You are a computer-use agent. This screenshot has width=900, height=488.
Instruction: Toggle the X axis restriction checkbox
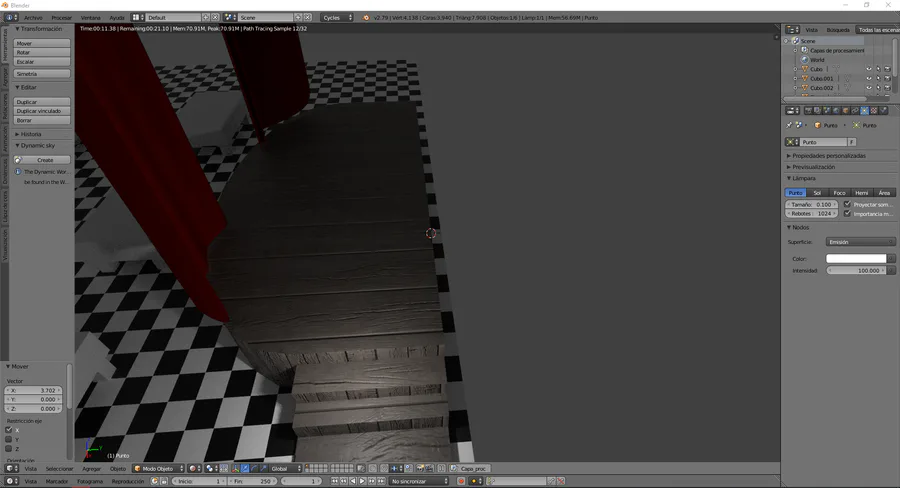point(9,429)
